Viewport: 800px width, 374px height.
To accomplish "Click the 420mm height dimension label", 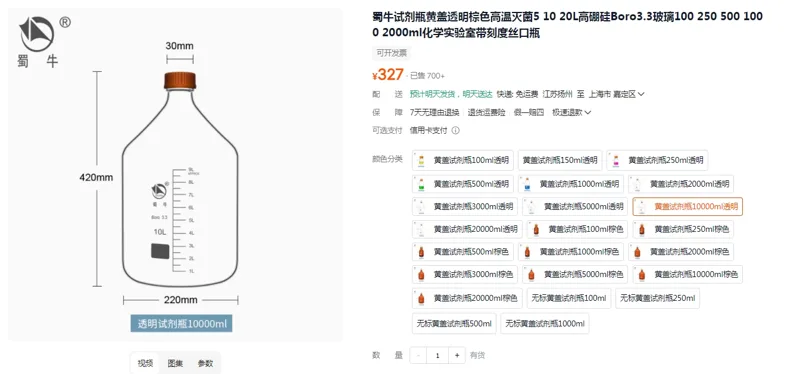I will coord(96,178).
